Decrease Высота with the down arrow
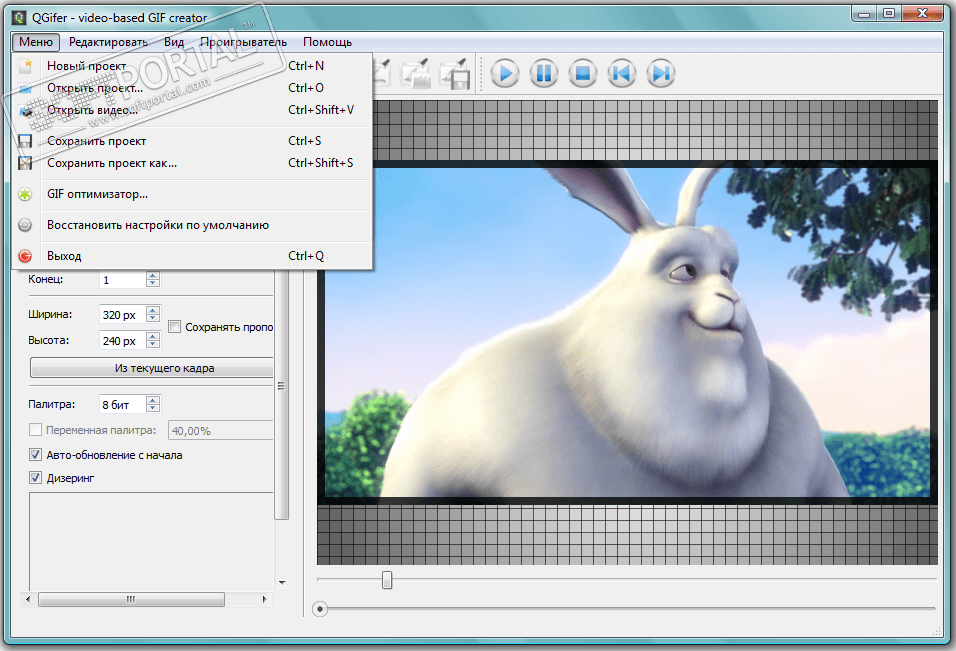Image resolution: width=956 pixels, height=651 pixels. [x=153, y=344]
